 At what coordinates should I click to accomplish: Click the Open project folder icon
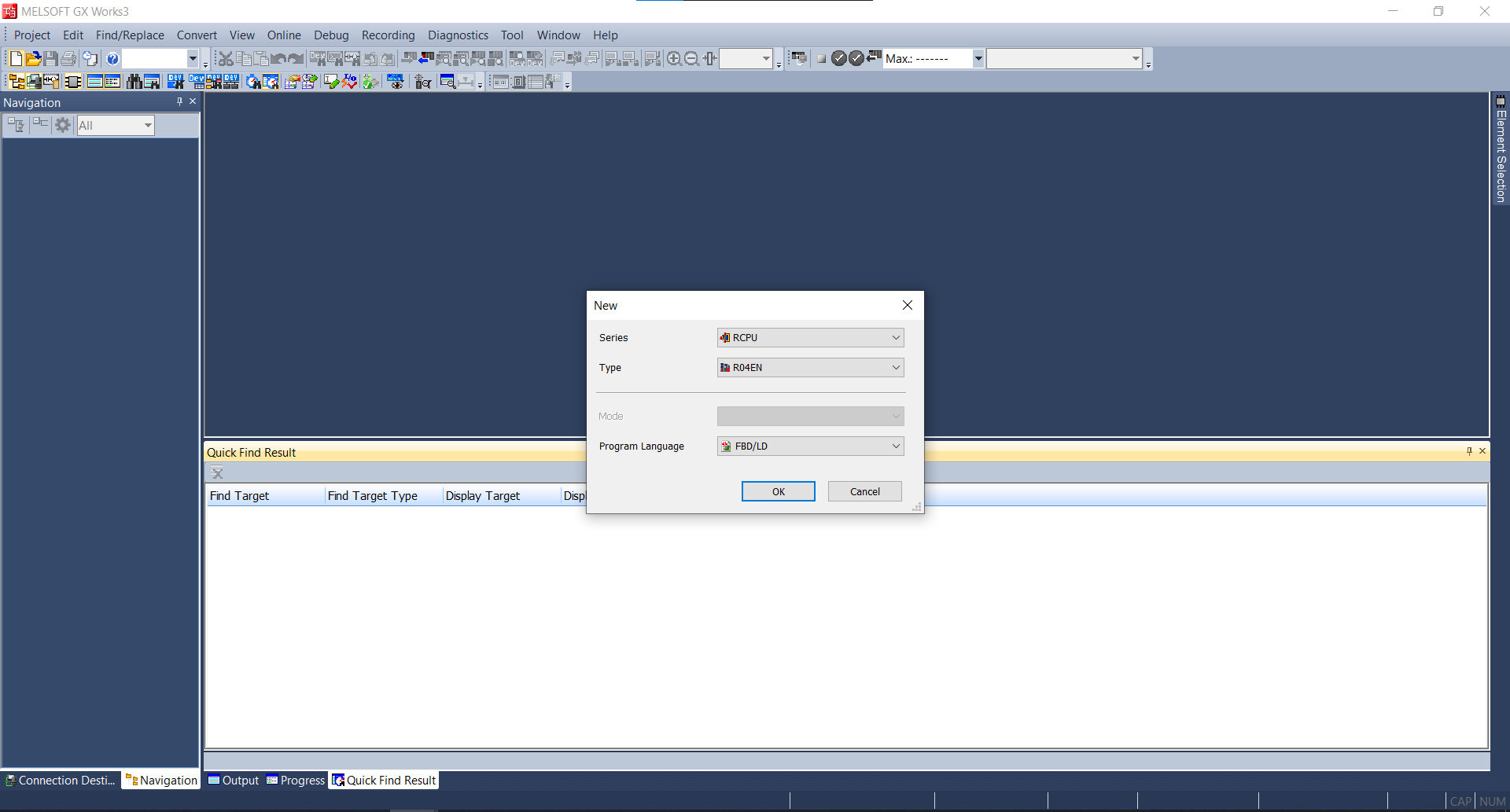click(34, 58)
